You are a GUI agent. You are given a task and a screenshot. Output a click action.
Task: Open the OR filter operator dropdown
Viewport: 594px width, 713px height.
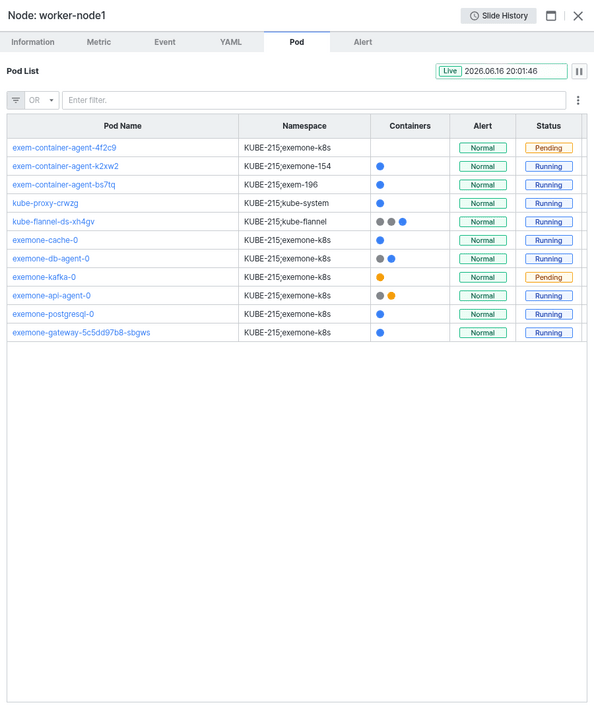42,100
